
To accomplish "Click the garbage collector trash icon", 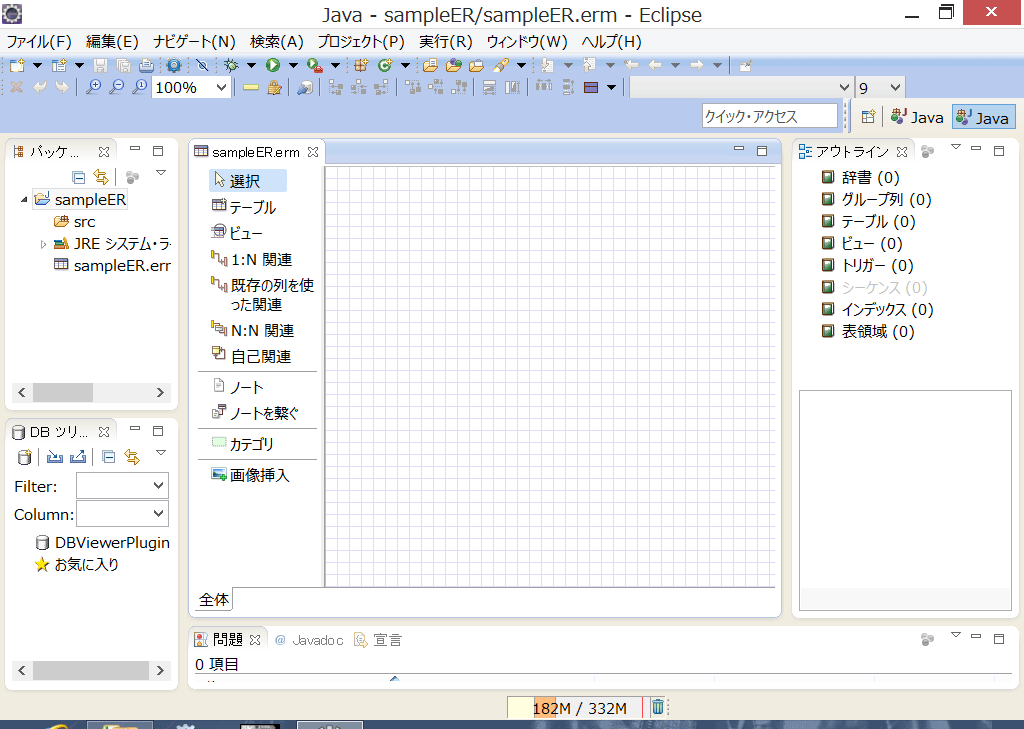I will [x=658, y=707].
